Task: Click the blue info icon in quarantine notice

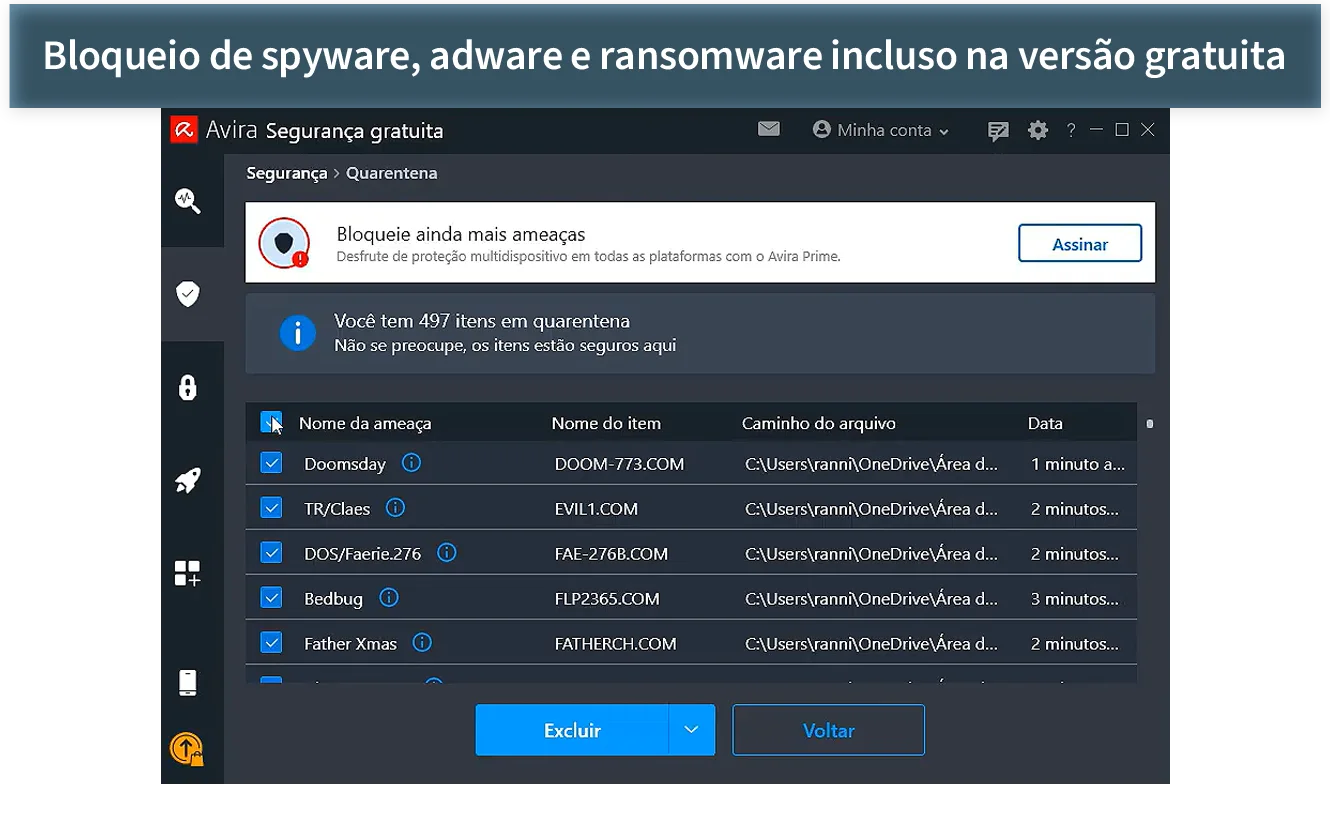Action: tap(298, 332)
